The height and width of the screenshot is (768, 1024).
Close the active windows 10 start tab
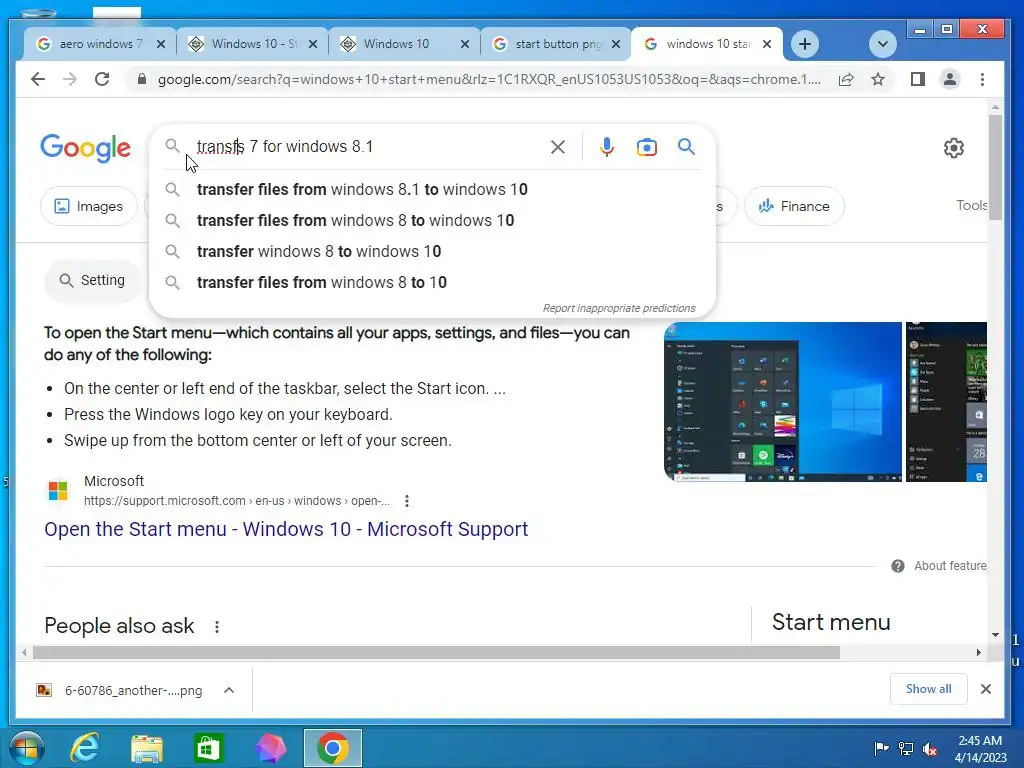point(767,44)
